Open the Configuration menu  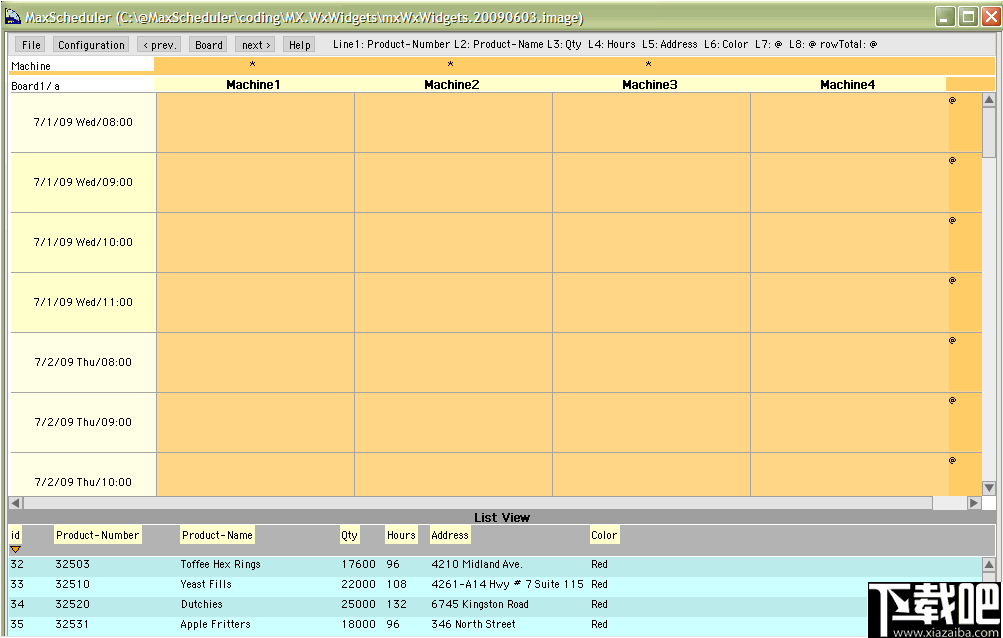[x=90, y=44]
